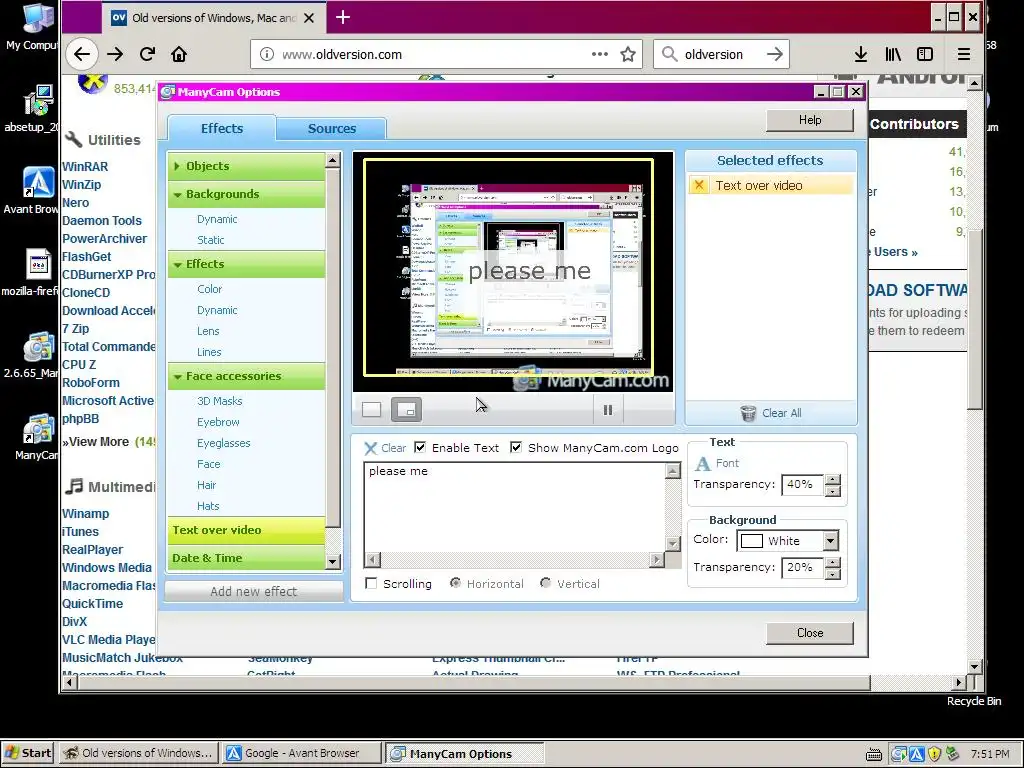
Task: Show site information icon in address bar
Action: [x=266, y=54]
